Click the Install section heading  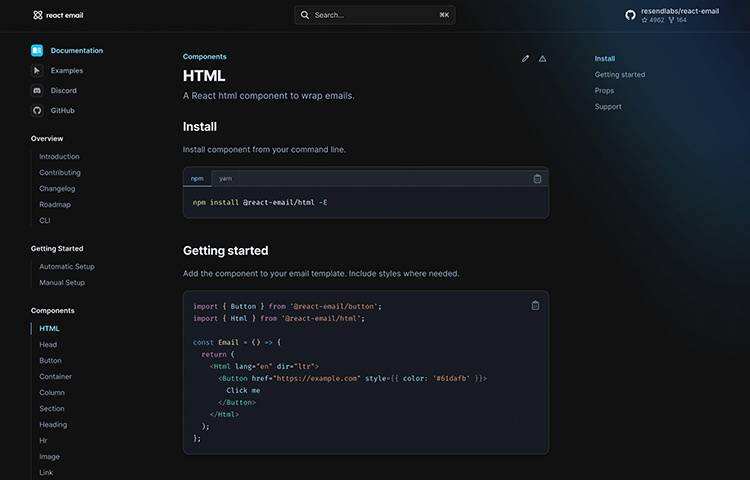coord(200,127)
